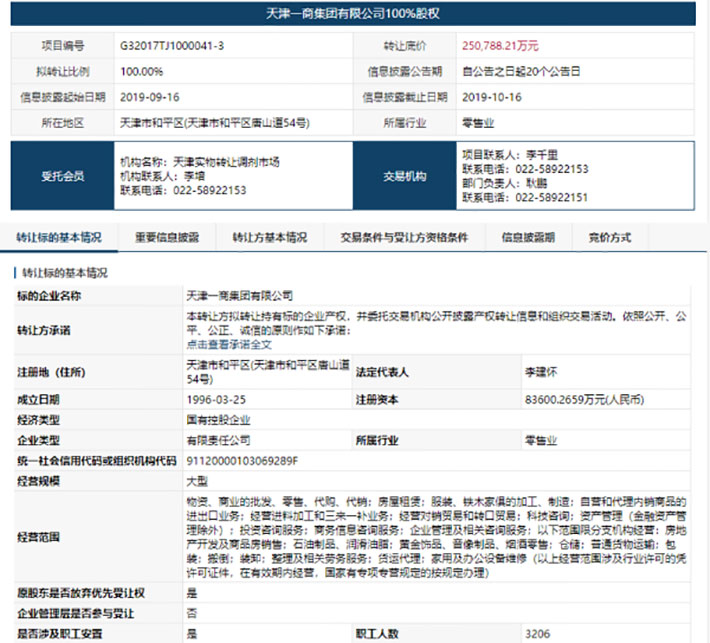Click the transfer price 250,788.21万元
The width and height of the screenshot is (710, 643).
point(500,46)
